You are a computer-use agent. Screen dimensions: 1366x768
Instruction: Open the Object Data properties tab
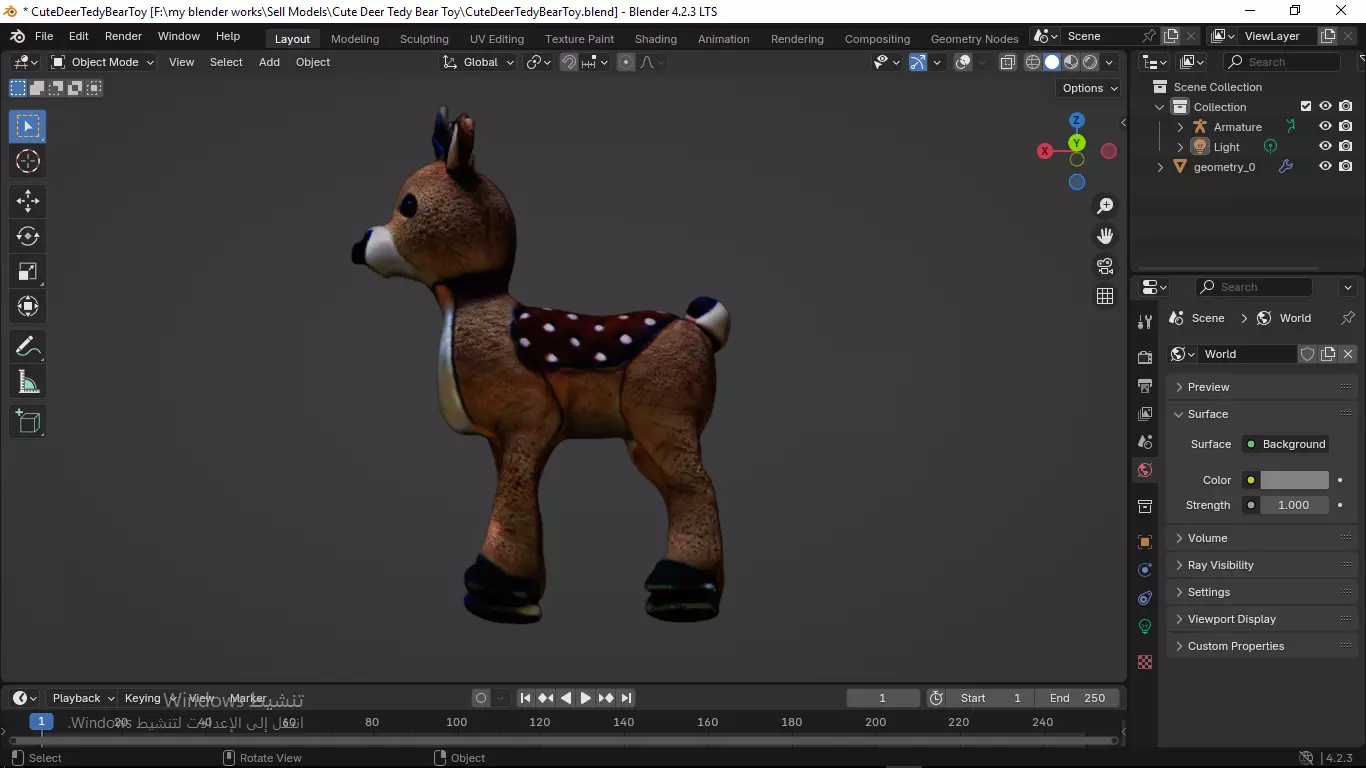pos(1145,626)
